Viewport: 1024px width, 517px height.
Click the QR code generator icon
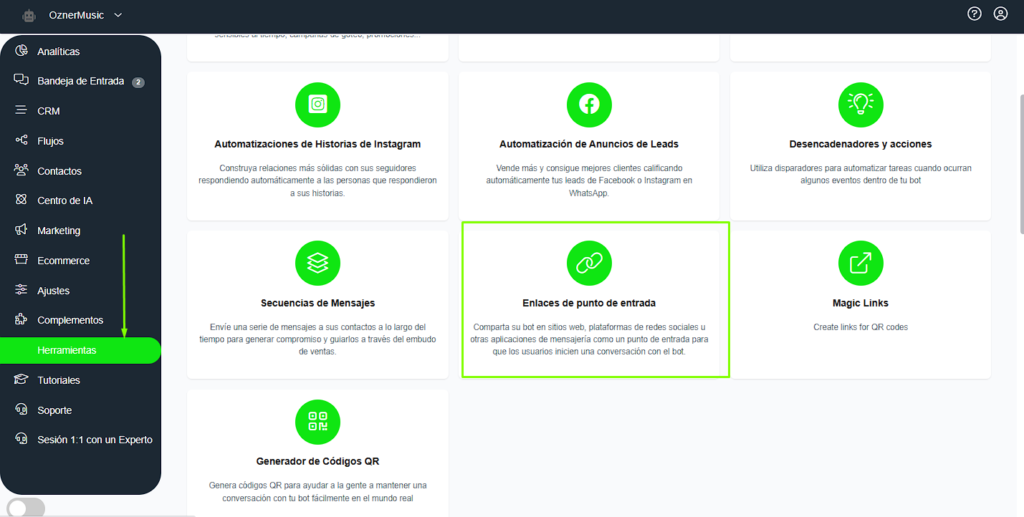(x=317, y=421)
